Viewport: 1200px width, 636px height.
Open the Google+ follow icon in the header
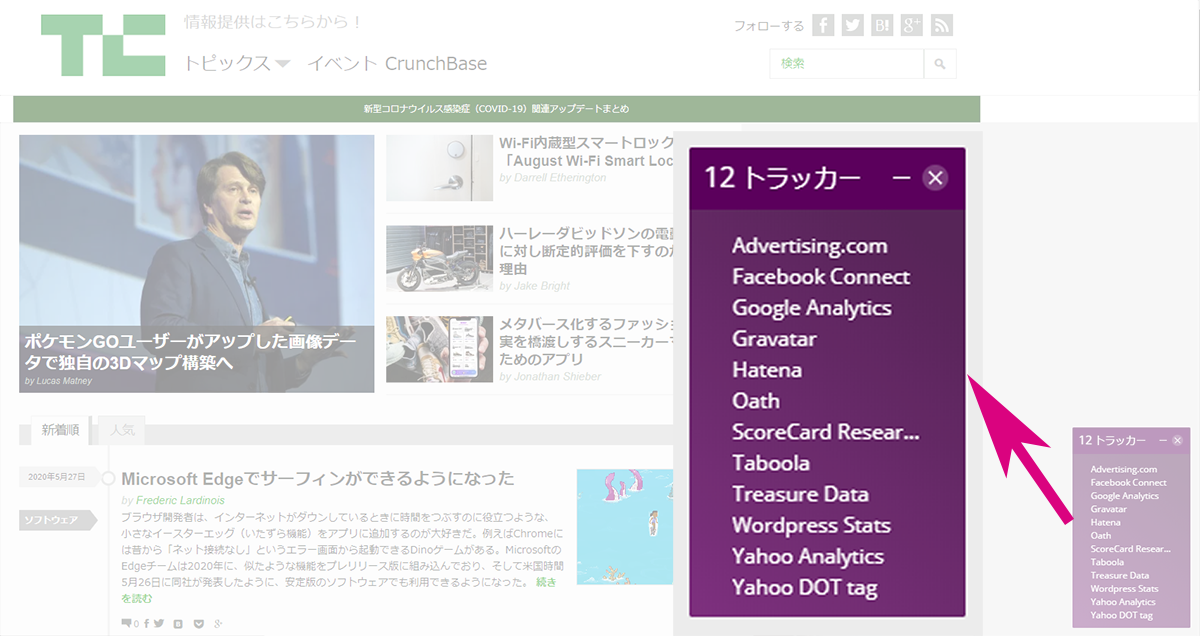tap(912, 26)
